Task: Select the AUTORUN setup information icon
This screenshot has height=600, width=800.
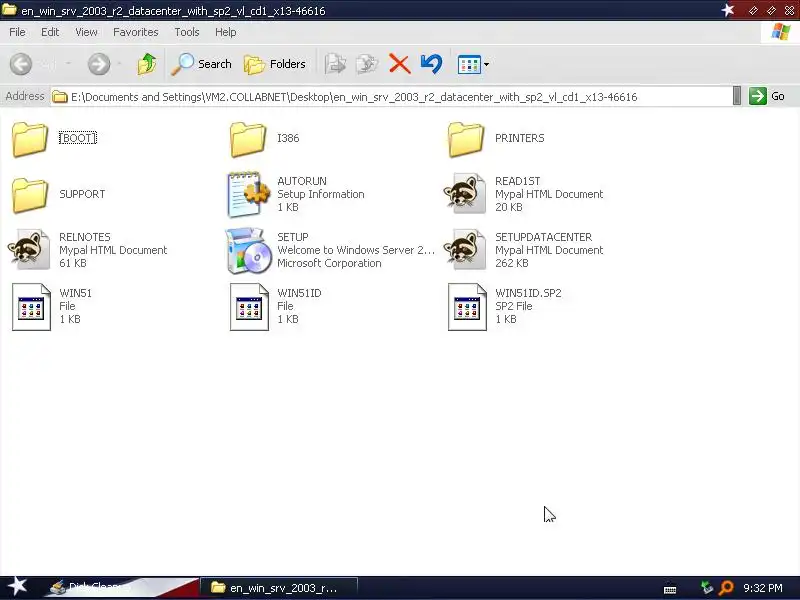Action: [248, 194]
